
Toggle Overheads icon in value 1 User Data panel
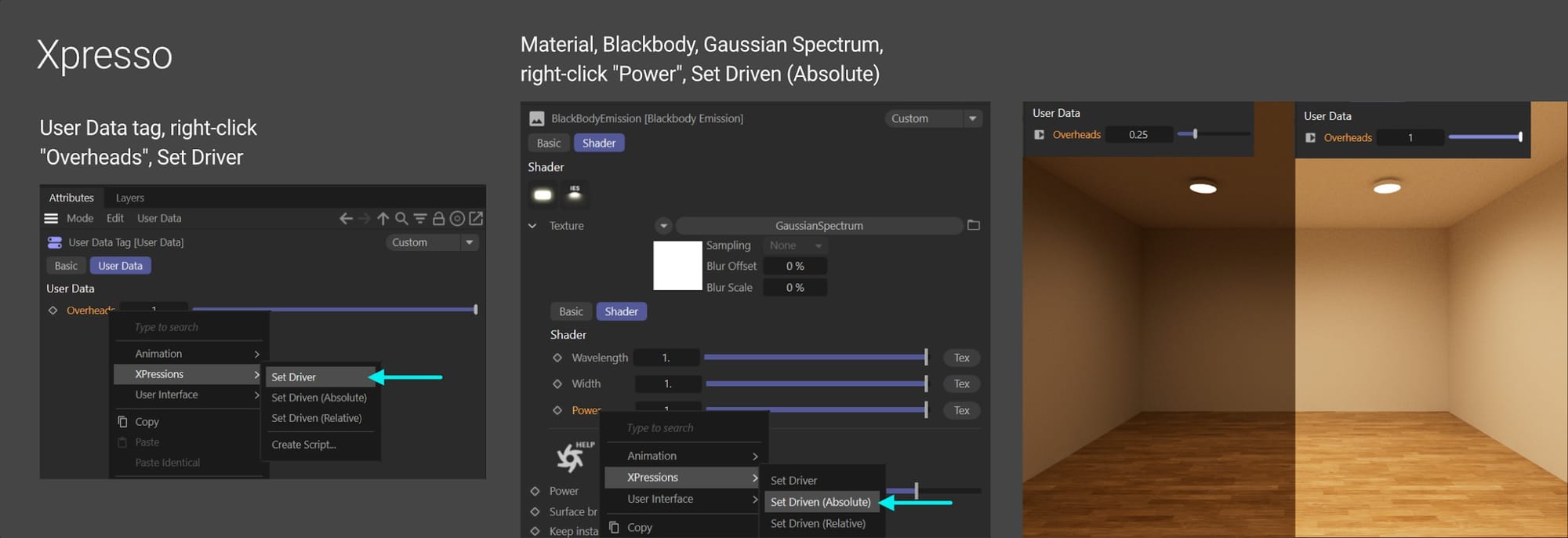[x=1310, y=137]
